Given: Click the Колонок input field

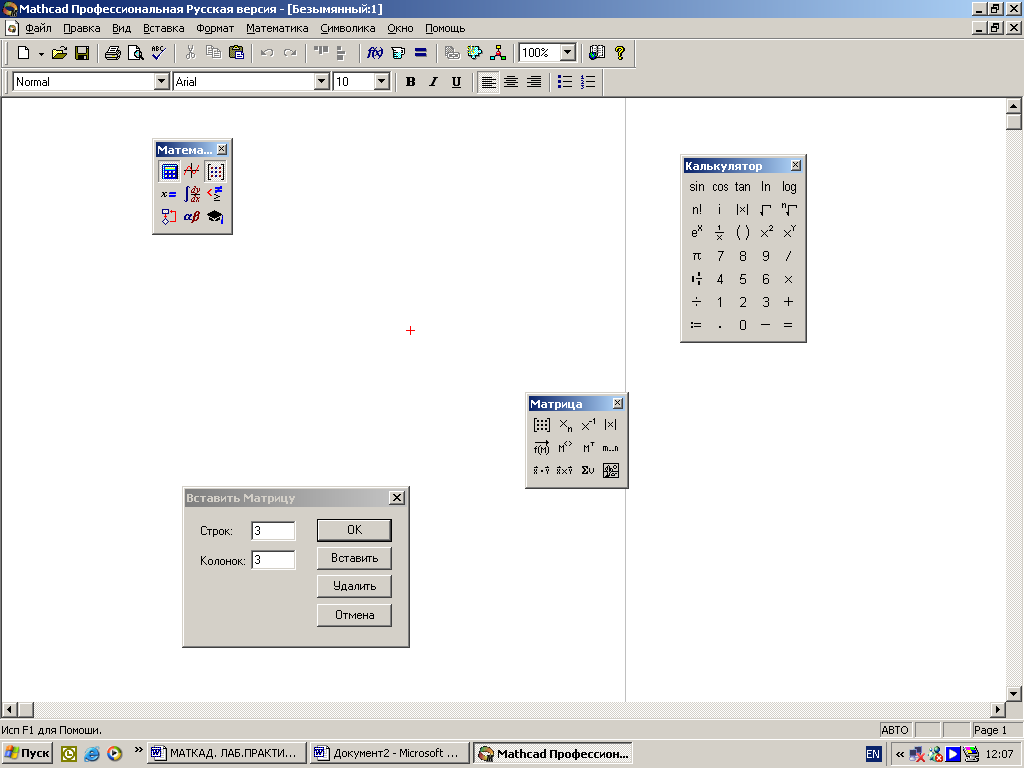Looking at the screenshot, I should 273,560.
